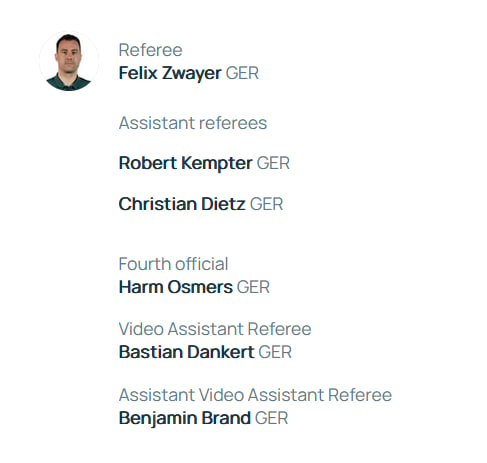The image size is (487, 463).
Task: Click the Referee heading label
Action: point(151,50)
